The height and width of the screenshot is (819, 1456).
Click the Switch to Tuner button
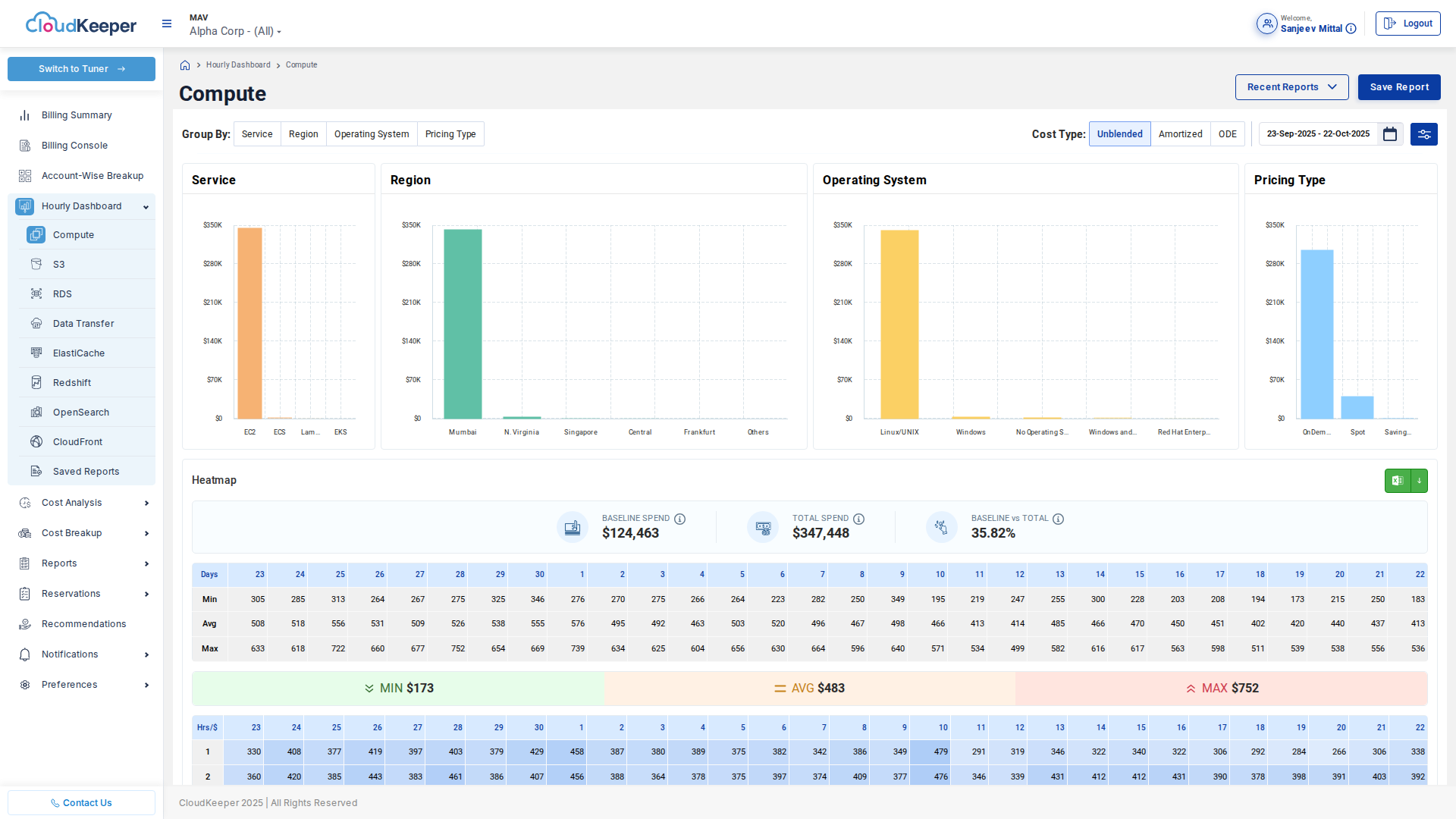81,69
